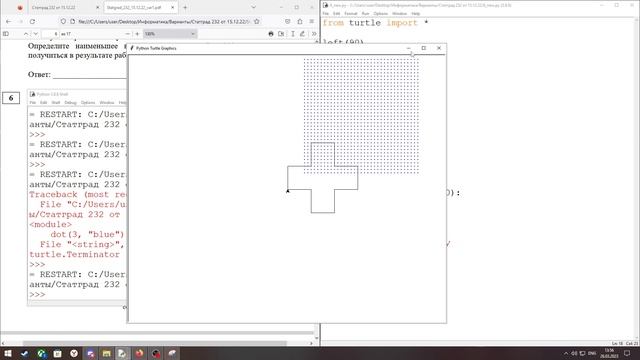Open the blue checkmark taskbar app
Viewport: 640px width, 360px height.
click(24, 353)
